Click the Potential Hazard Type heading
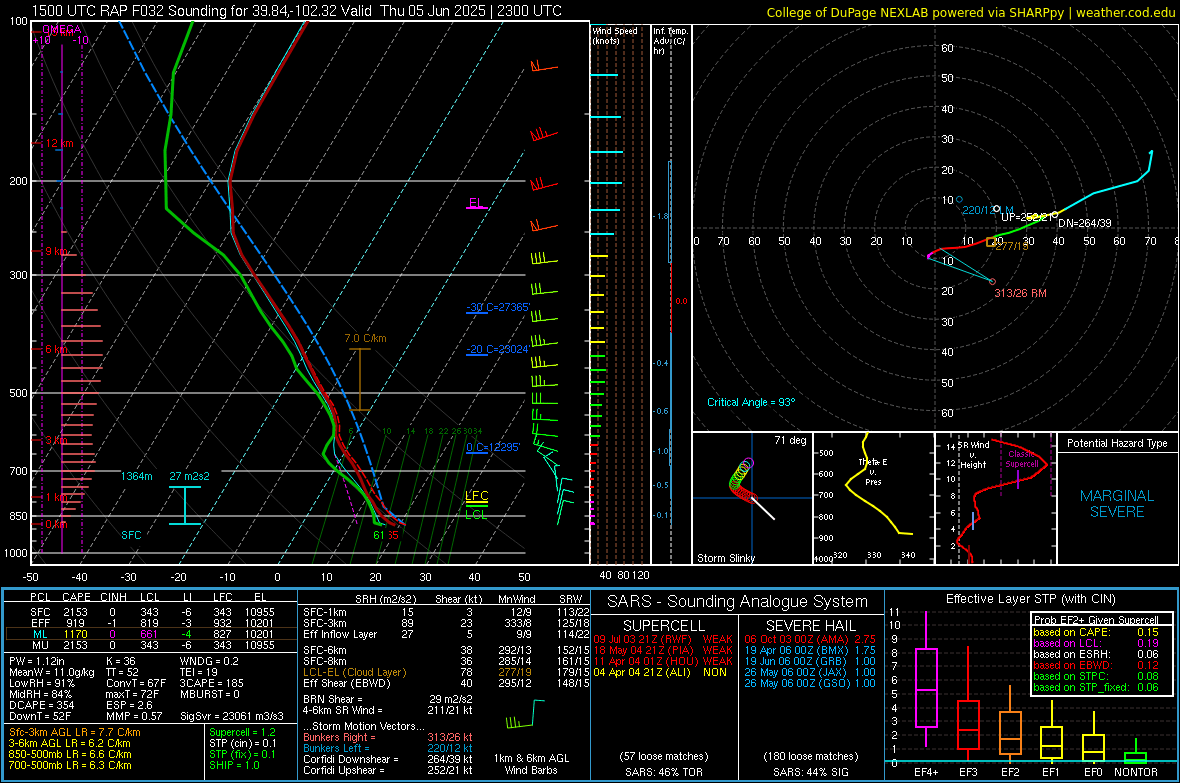Image resolution: width=1180 pixels, height=783 pixels. pyautogui.click(x=1117, y=443)
